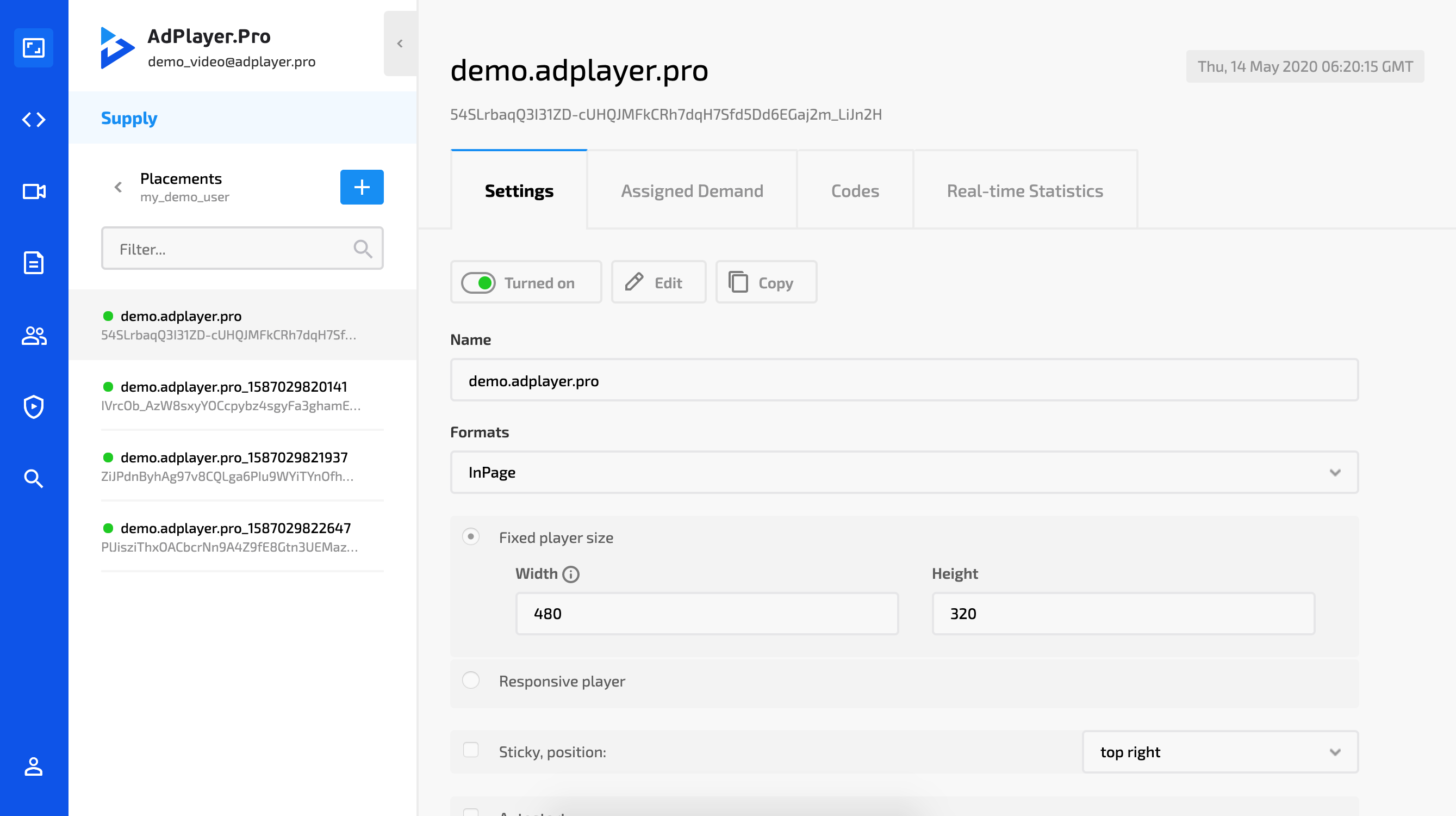Open the user profile icon at bottom
1456x816 pixels.
click(33, 768)
